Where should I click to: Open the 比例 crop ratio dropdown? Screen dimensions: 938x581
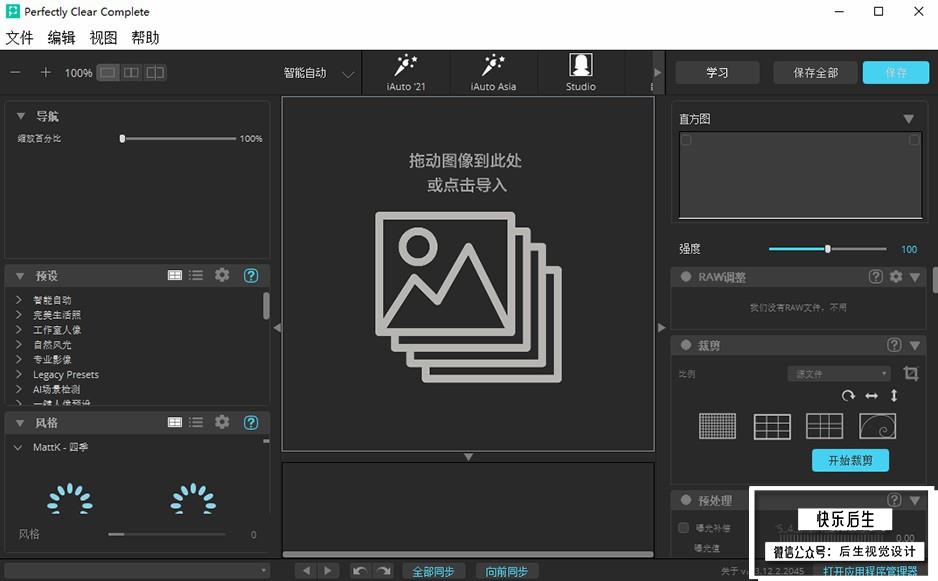click(x=839, y=373)
